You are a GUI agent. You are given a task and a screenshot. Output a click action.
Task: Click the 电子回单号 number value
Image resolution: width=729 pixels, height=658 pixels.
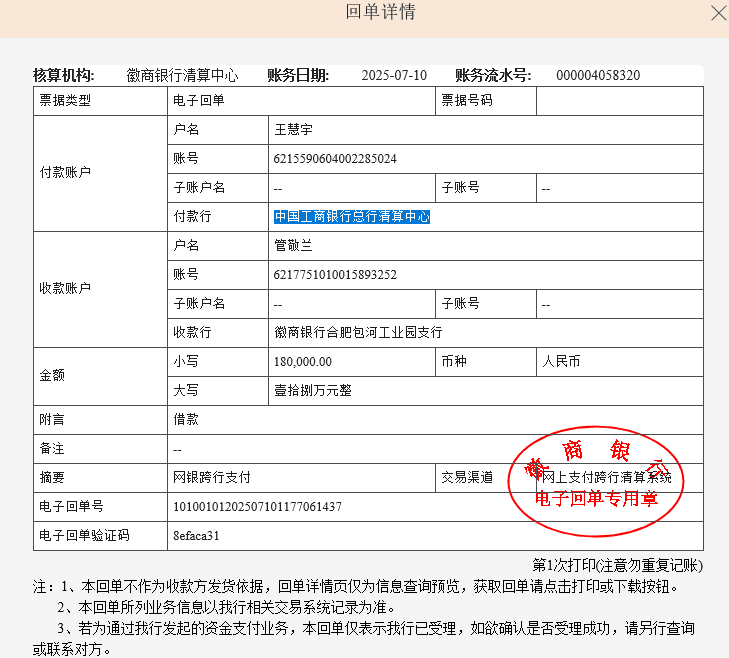(x=258, y=507)
